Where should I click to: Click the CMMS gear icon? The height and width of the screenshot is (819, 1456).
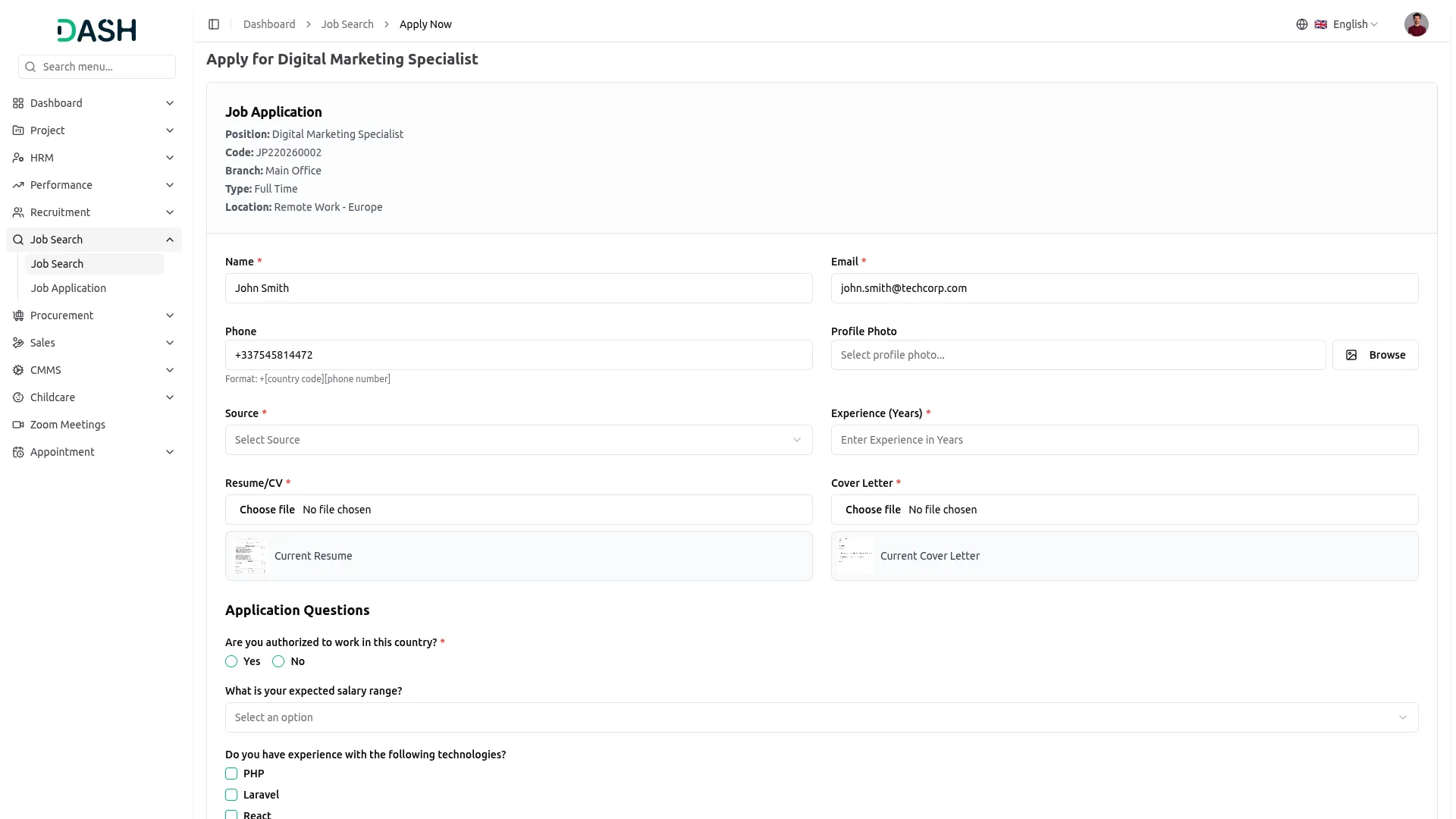18,370
